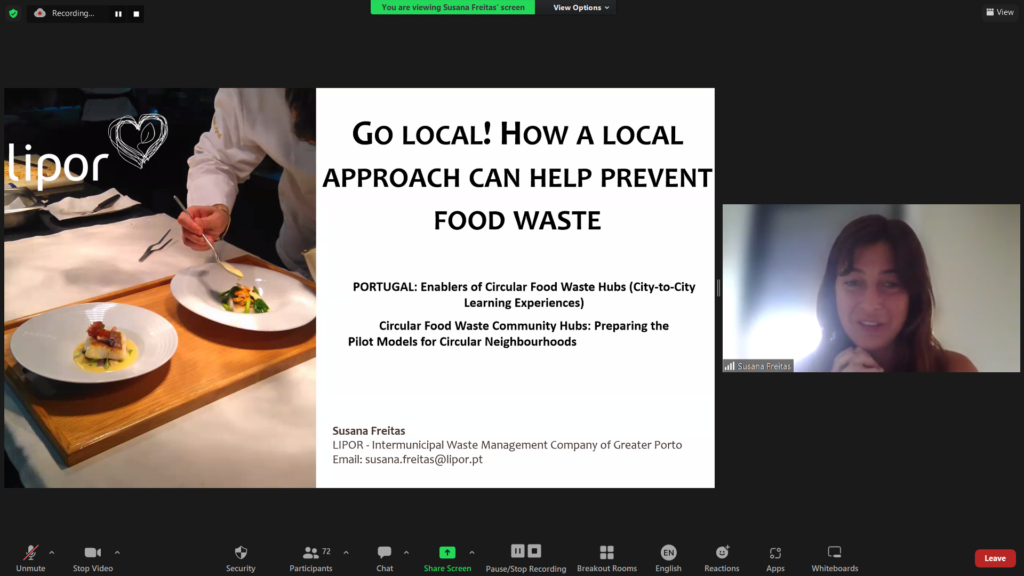Stop the recording in the top bar
The width and height of the screenshot is (1024, 576).
[x=136, y=14]
